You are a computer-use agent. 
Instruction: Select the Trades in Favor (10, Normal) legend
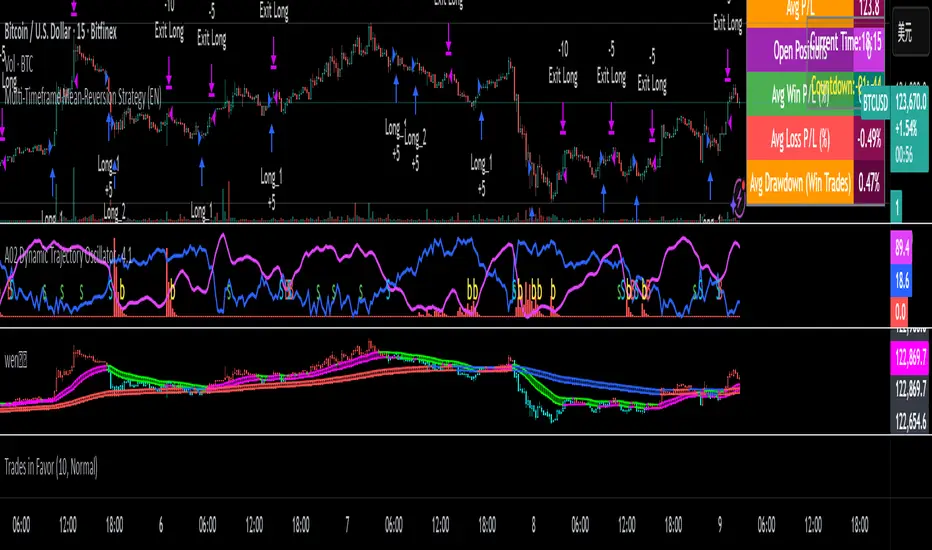click(x=51, y=467)
